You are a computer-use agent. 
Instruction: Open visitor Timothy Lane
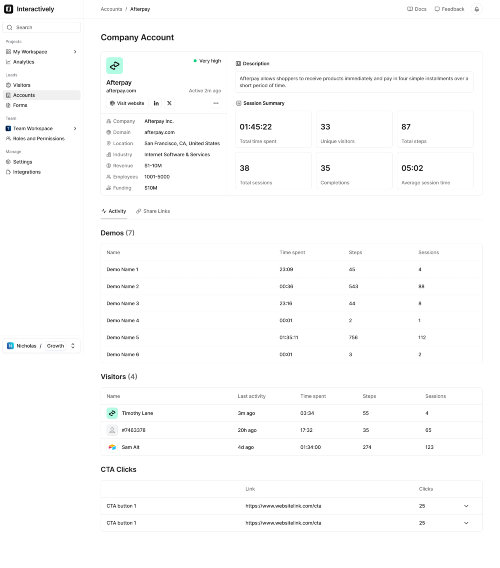click(137, 413)
